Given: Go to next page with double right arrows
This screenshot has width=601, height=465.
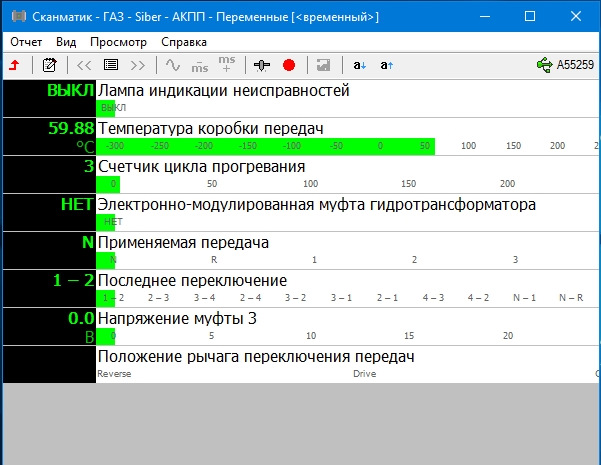Looking at the screenshot, I should coord(138,65).
